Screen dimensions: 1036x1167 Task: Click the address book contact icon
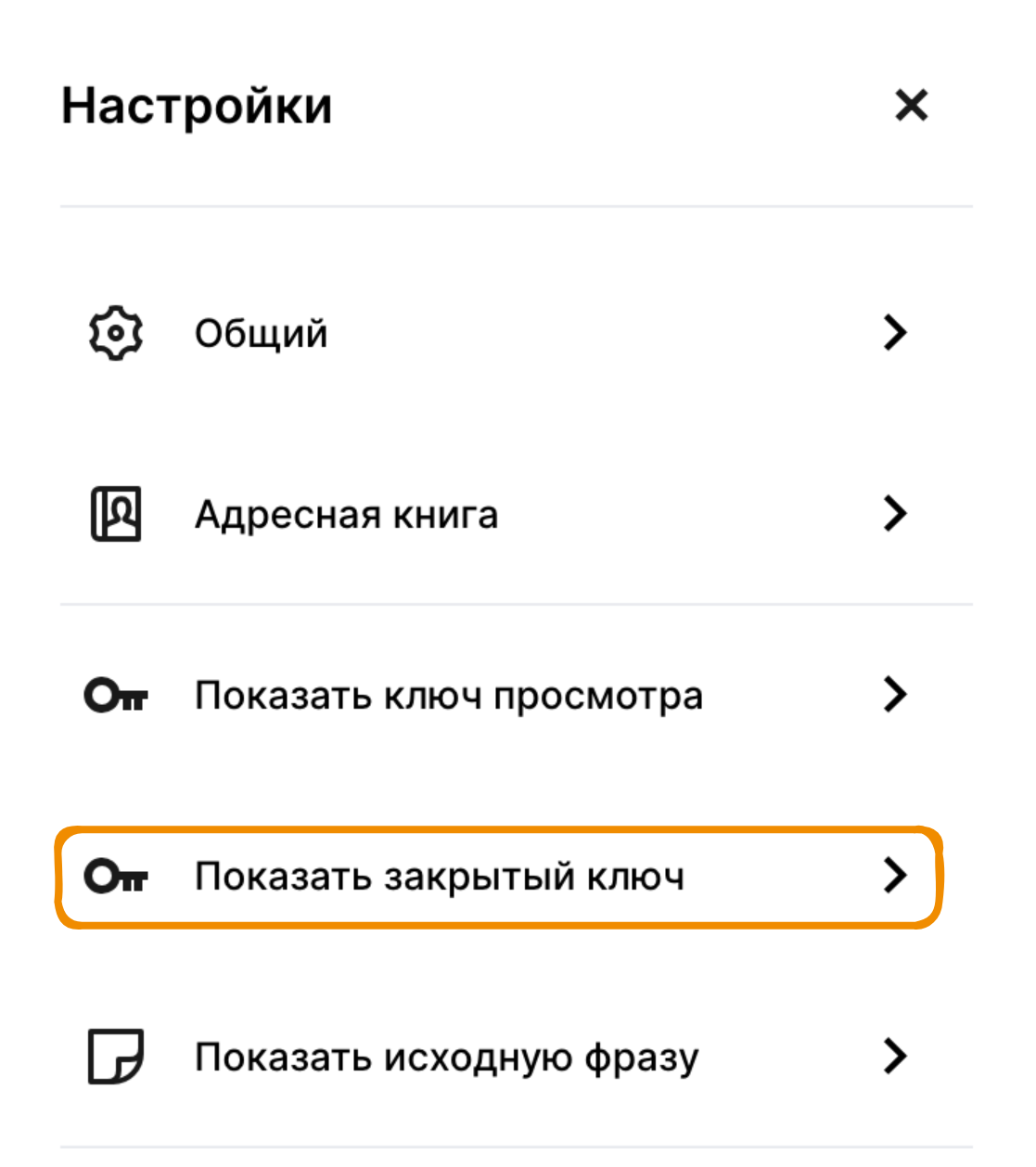point(115,513)
